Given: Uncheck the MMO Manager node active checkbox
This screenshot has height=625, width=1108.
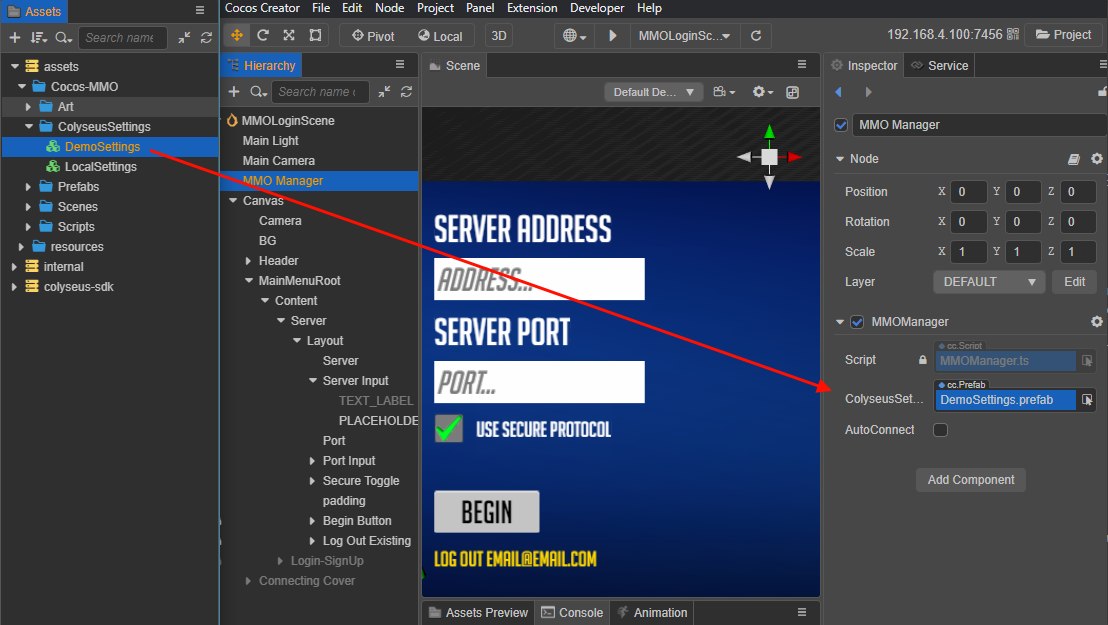Looking at the screenshot, I should (x=841, y=124).
